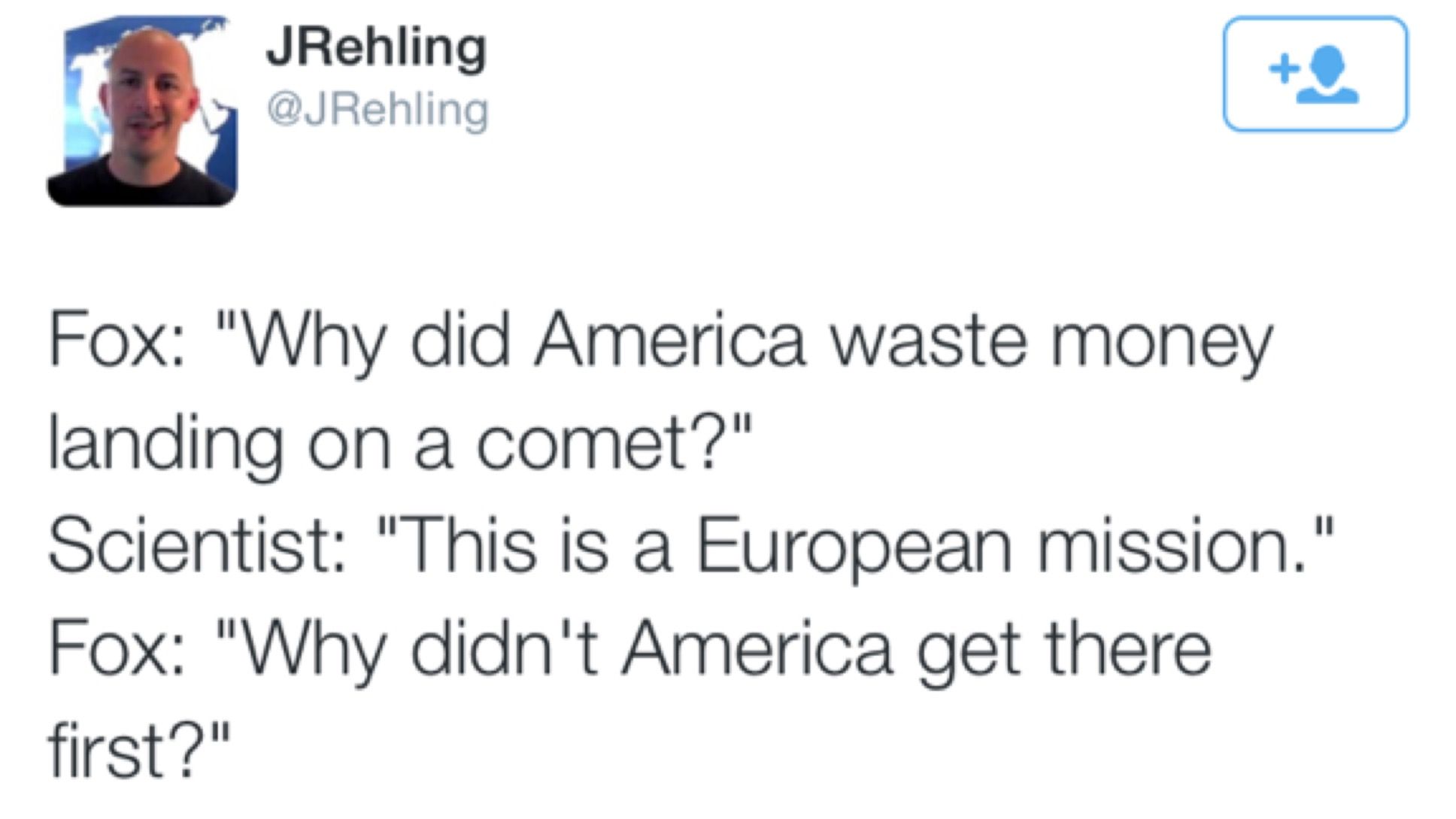The image size is (1456, 819).
Task: Click the word "landing" in the tweet
Action: click(x=165, y=445)
